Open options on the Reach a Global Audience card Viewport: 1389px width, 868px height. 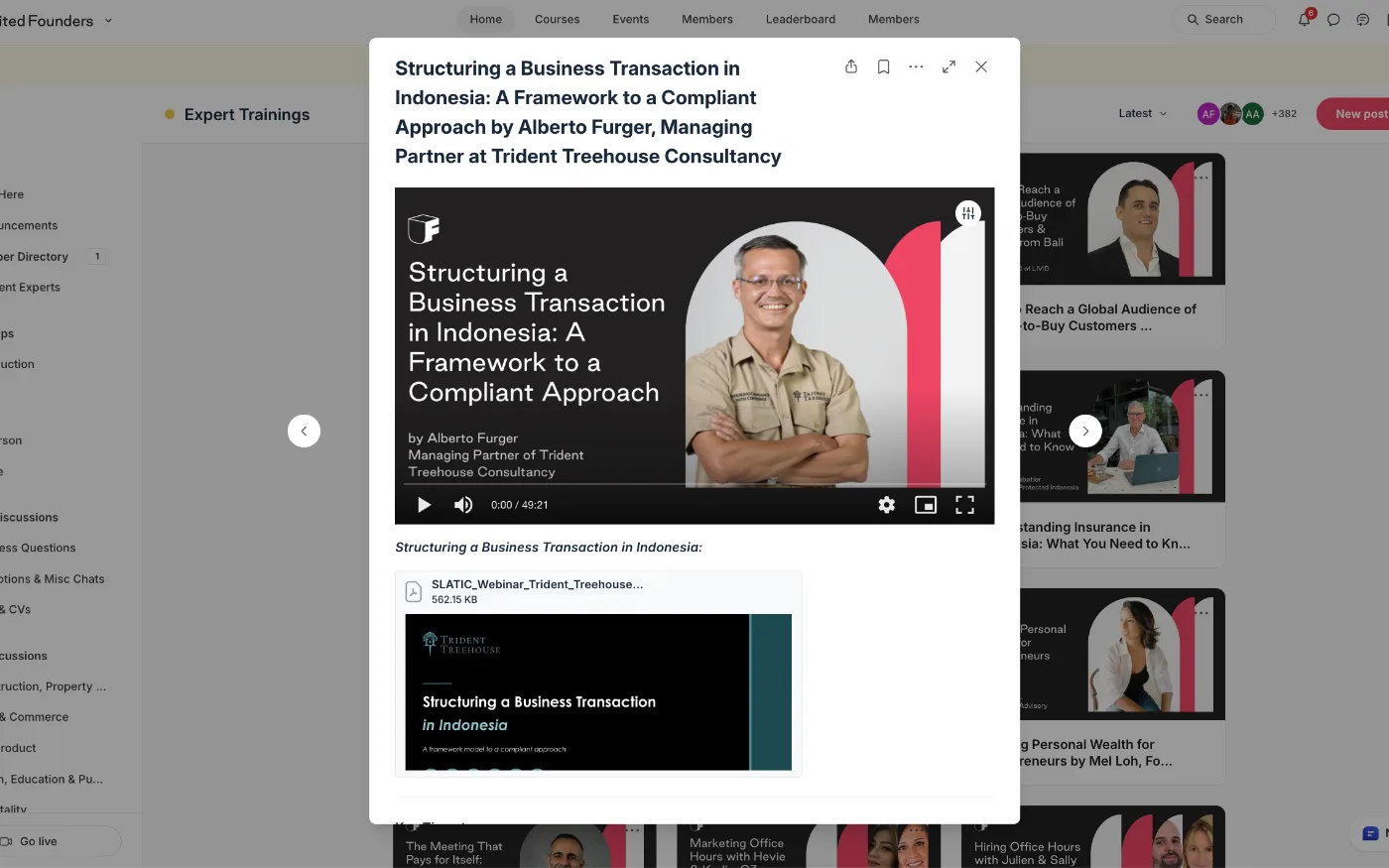[1202, 178]
